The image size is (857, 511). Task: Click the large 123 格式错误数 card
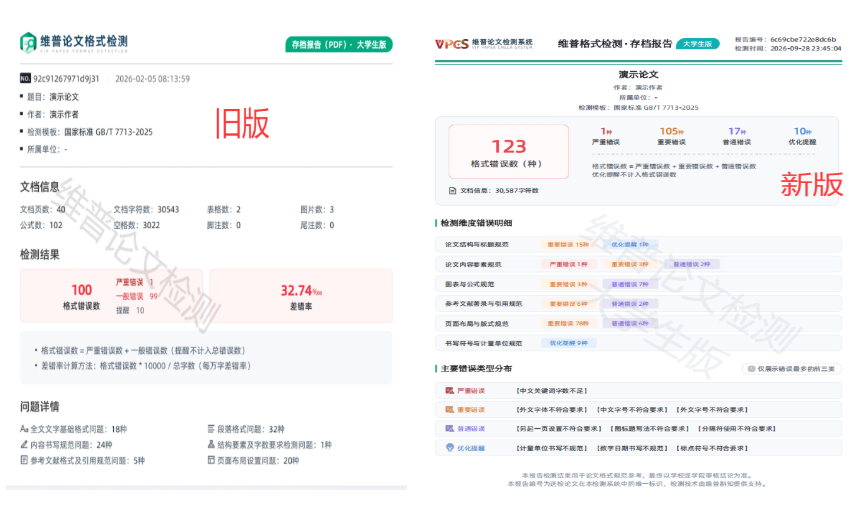pos(508,152)
